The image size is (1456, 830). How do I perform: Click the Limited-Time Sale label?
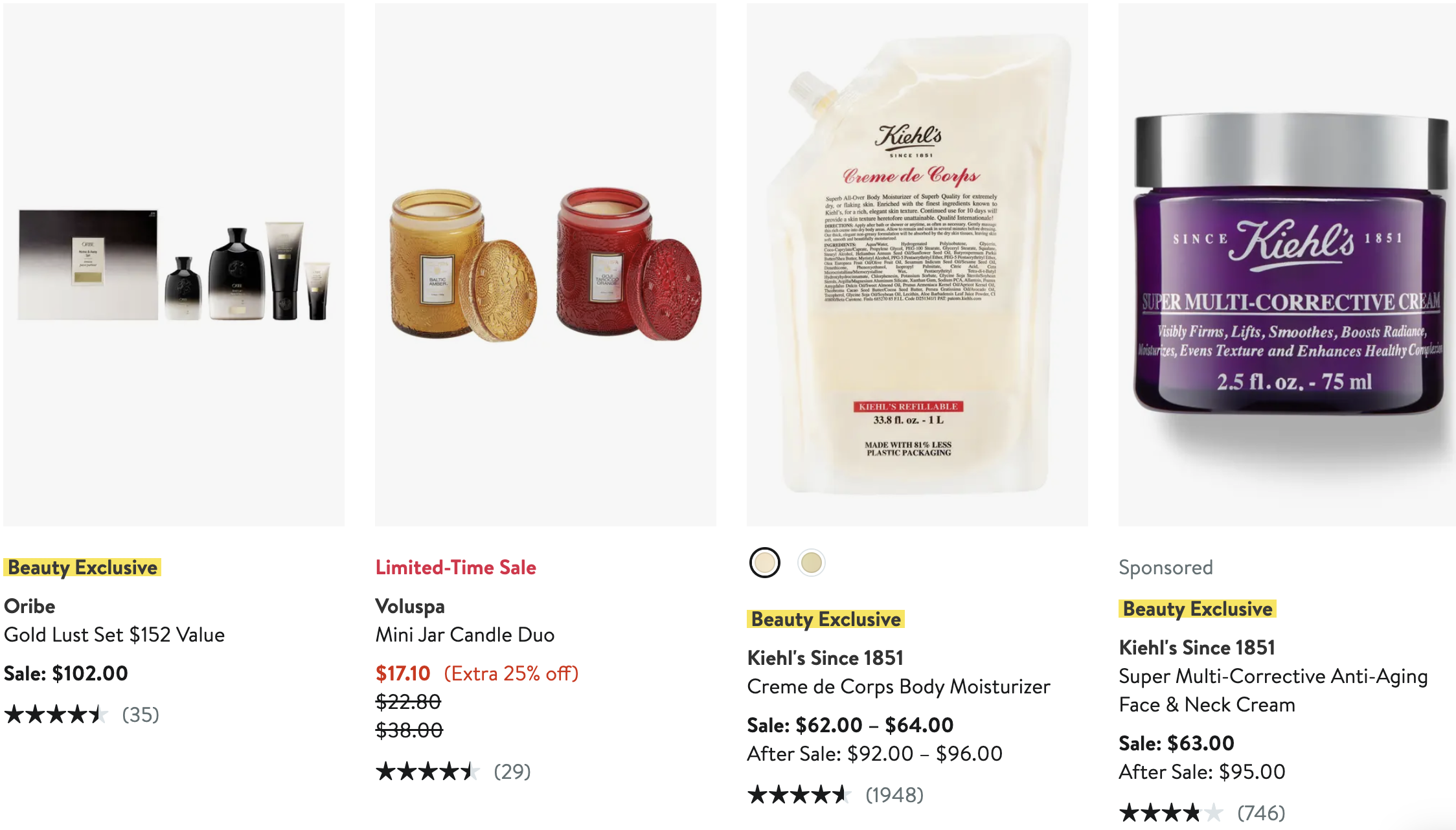(456, 567)
